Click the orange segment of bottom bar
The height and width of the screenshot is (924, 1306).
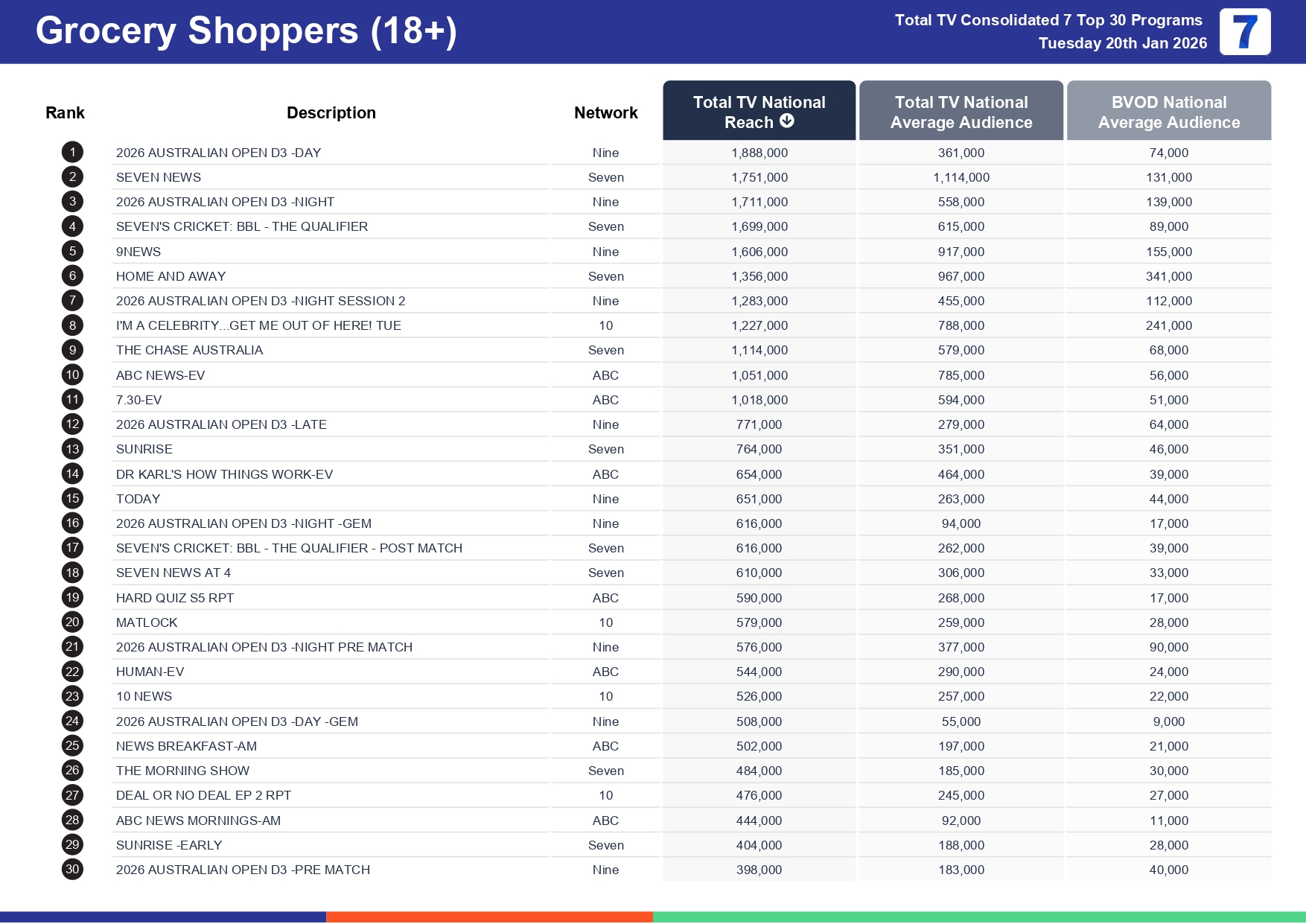point(489,917)
